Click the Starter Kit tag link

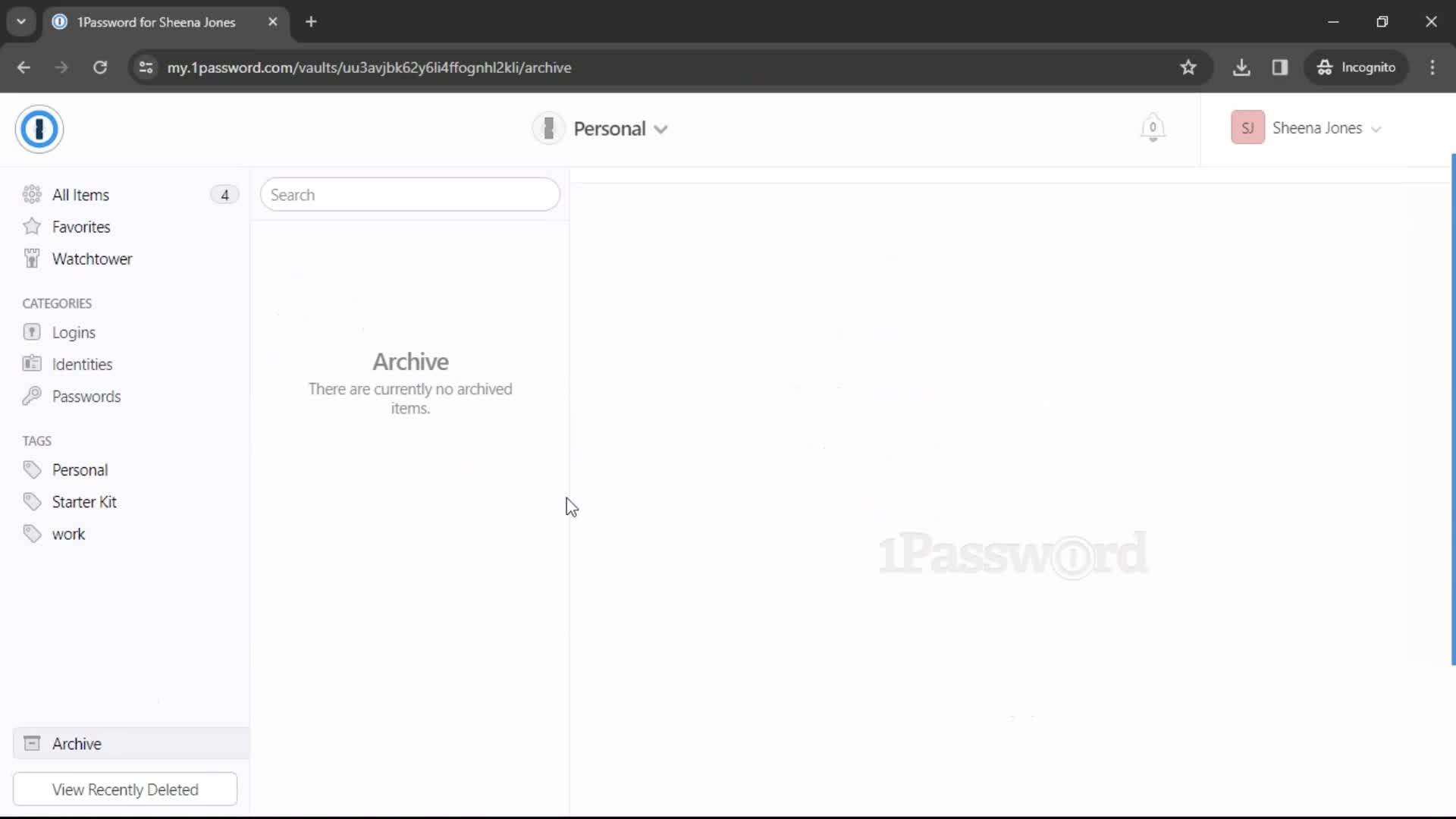pyautogui.click(x=84, y=502)
